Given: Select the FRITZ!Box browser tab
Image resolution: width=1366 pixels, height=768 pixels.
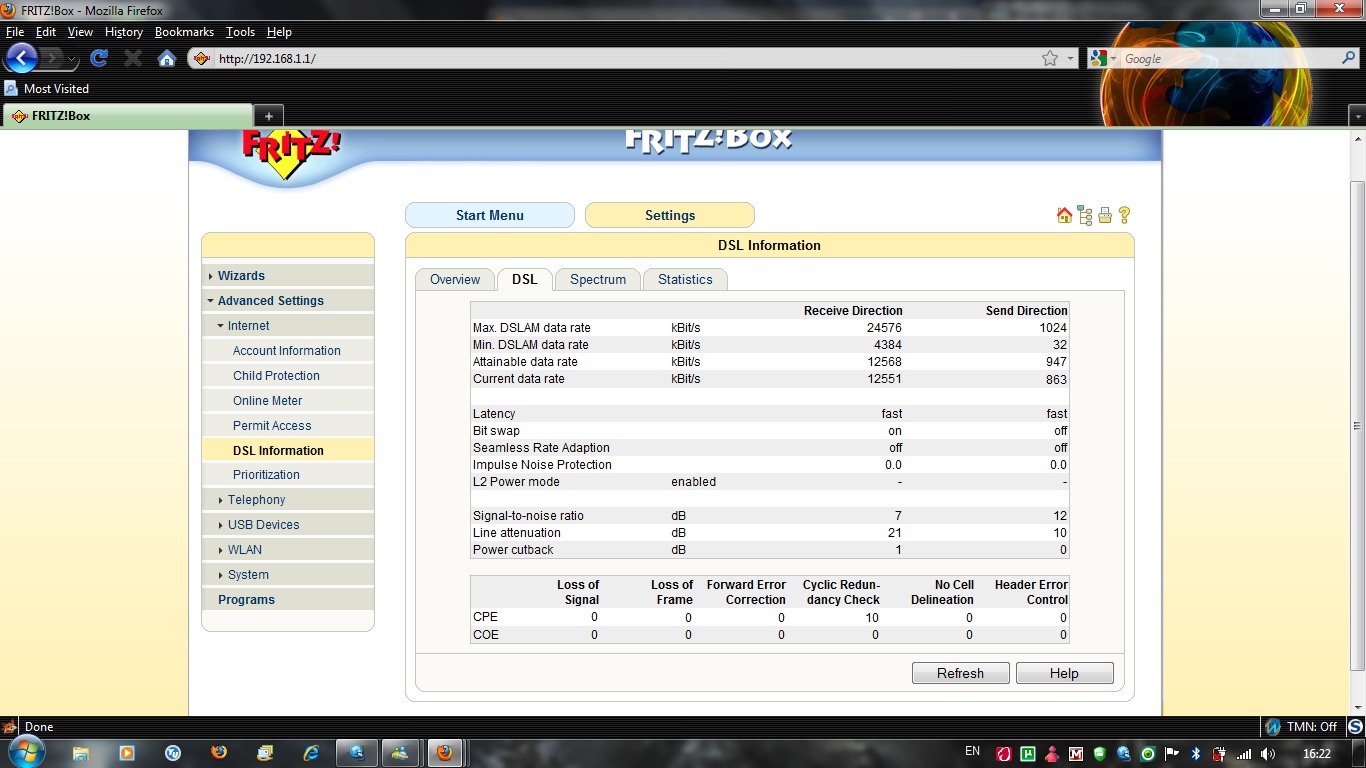Looking at the screenshot, I should point(128,116).
